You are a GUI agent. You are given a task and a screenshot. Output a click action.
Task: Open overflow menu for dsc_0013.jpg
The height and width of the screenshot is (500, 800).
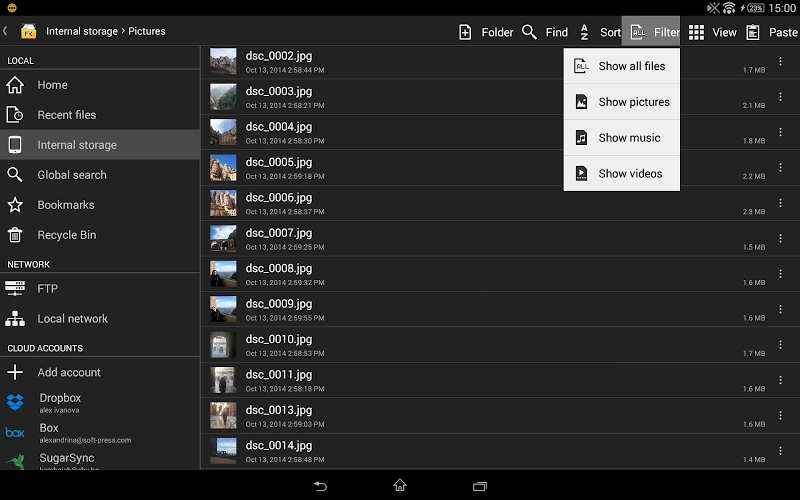tap(780, 416)
